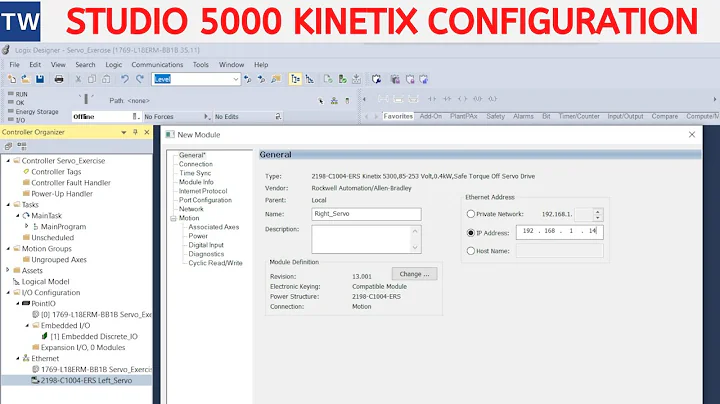Open the Associated Axes page
The height and width of the screenshot is (404, 720).
[x=214, y=227]
